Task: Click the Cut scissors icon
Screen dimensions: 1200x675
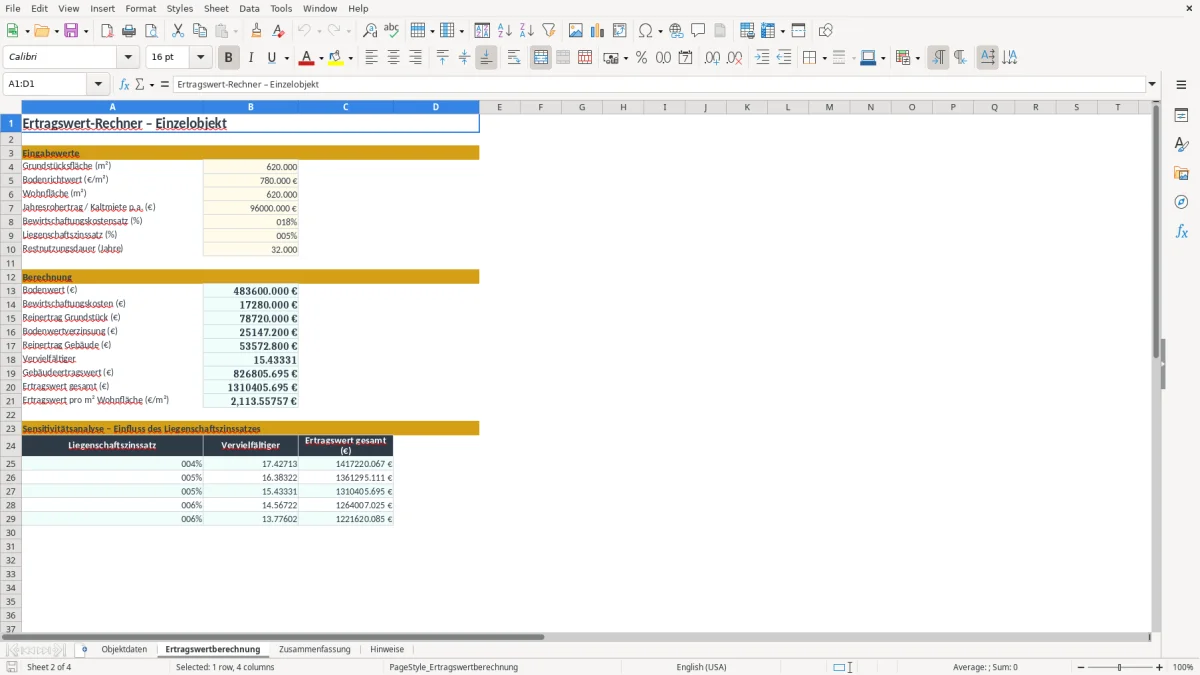Action: pyautogui.click(x=177, y=31)
